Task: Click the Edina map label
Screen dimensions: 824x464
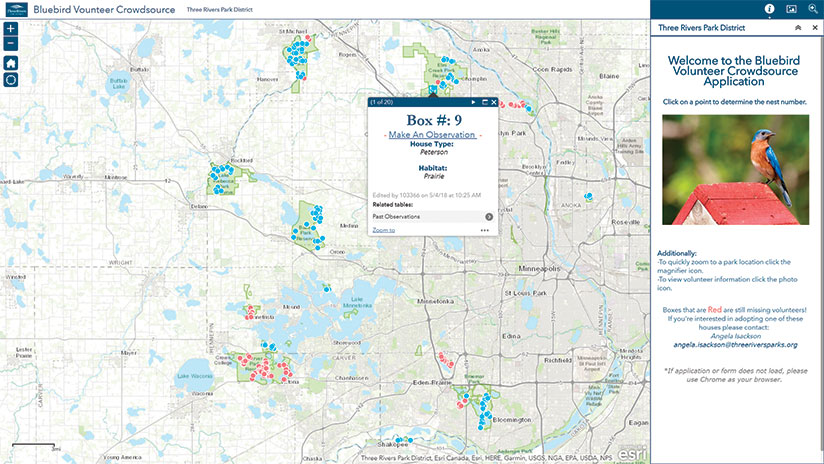Action: (x=511, y=336)
